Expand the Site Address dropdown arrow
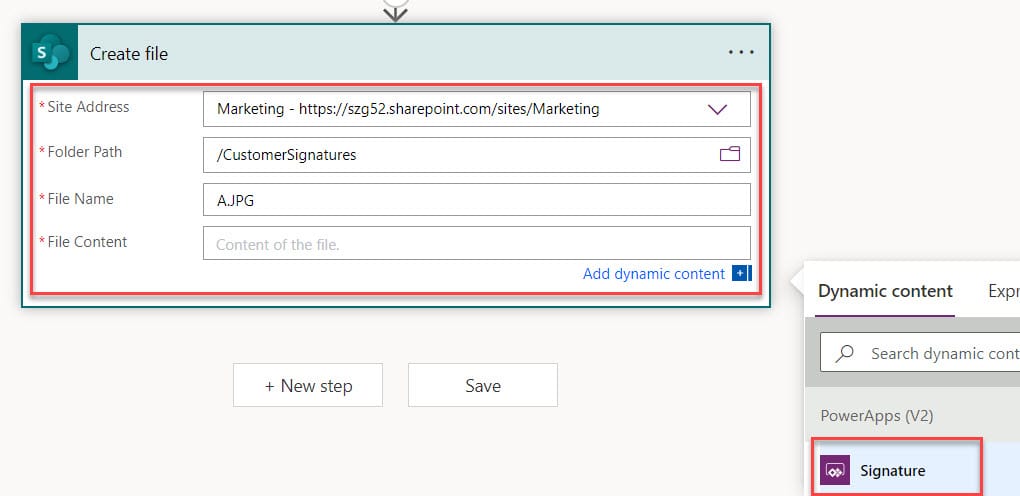This screenshot has width=1020, height=496. point(717,109)
